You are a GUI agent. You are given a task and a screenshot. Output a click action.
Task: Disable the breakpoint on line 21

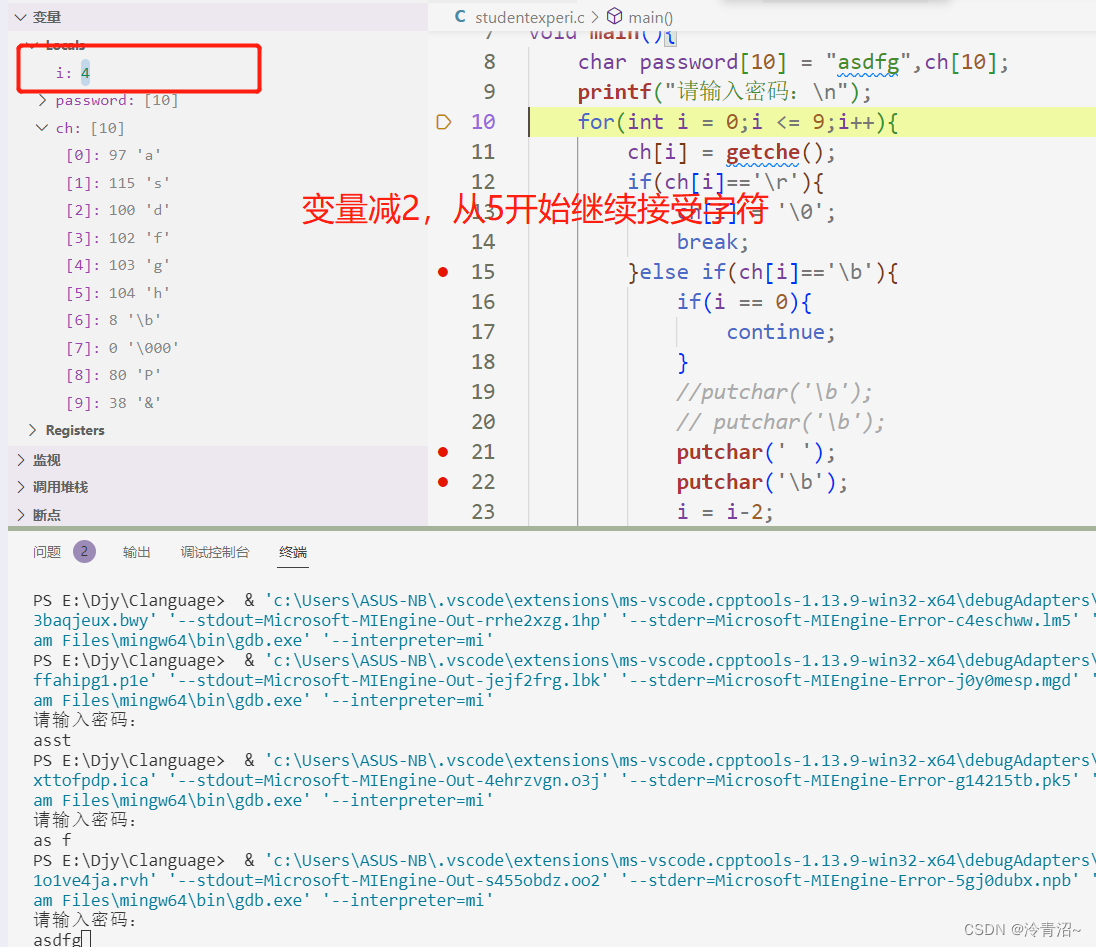pyautogui.click(x=443, y=451)
